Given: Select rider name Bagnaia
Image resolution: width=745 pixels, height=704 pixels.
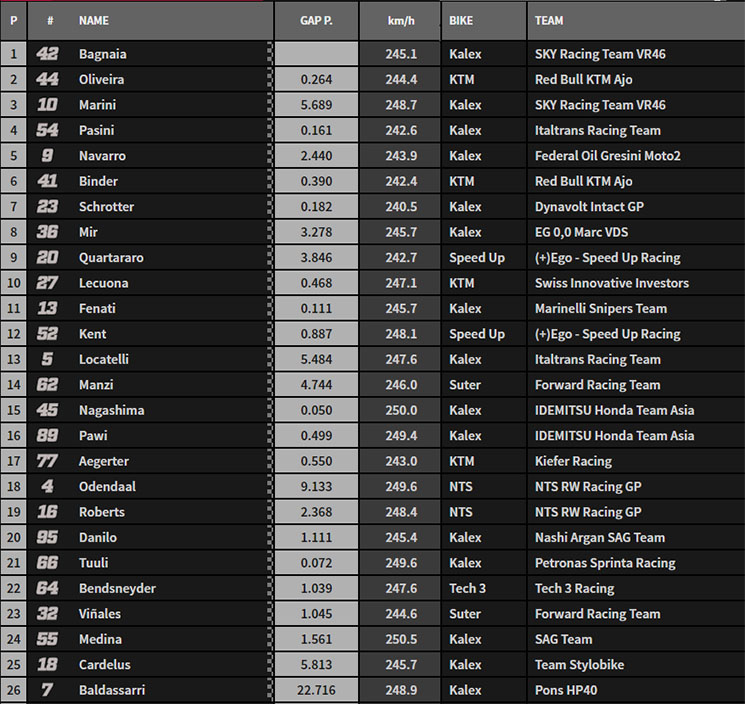Looking at the screenshot, I should [103, 54].
